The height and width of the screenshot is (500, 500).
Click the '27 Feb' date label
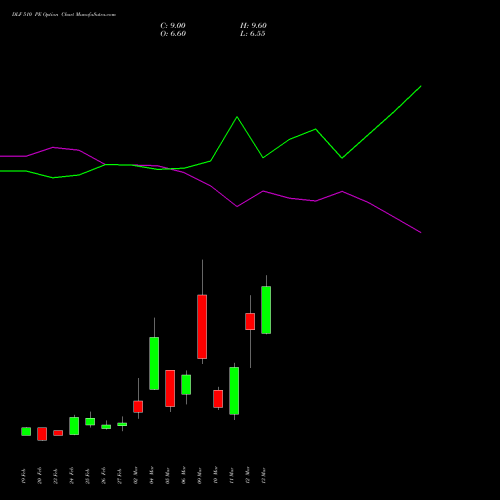(120, 476)
